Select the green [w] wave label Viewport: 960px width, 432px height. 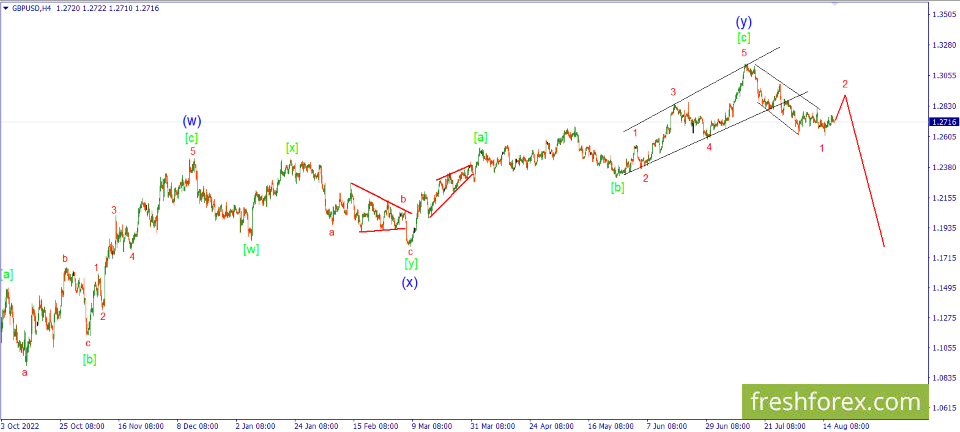click(251, 249)
